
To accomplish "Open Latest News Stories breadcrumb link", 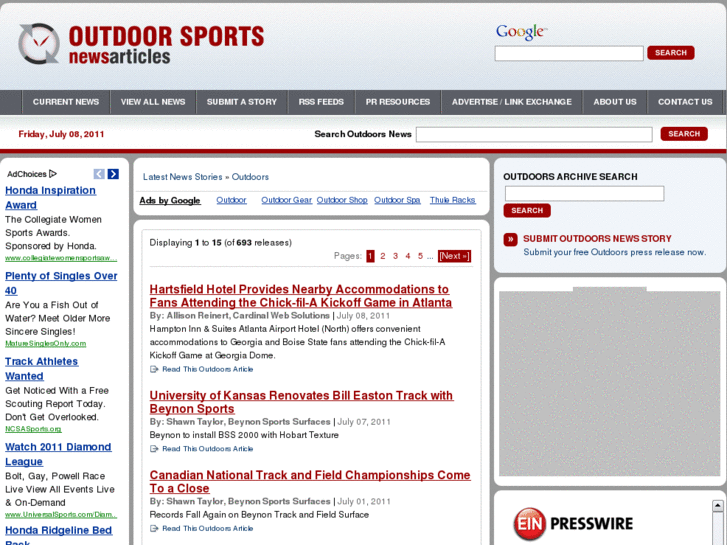I will [182, 177].
